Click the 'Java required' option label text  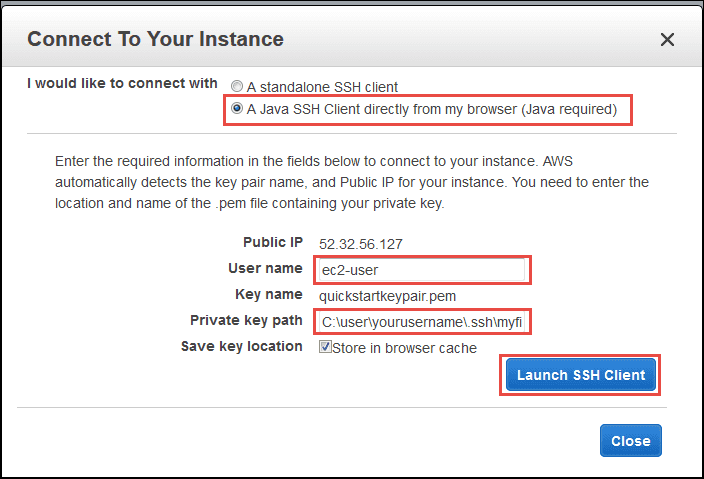coord(432,108)
